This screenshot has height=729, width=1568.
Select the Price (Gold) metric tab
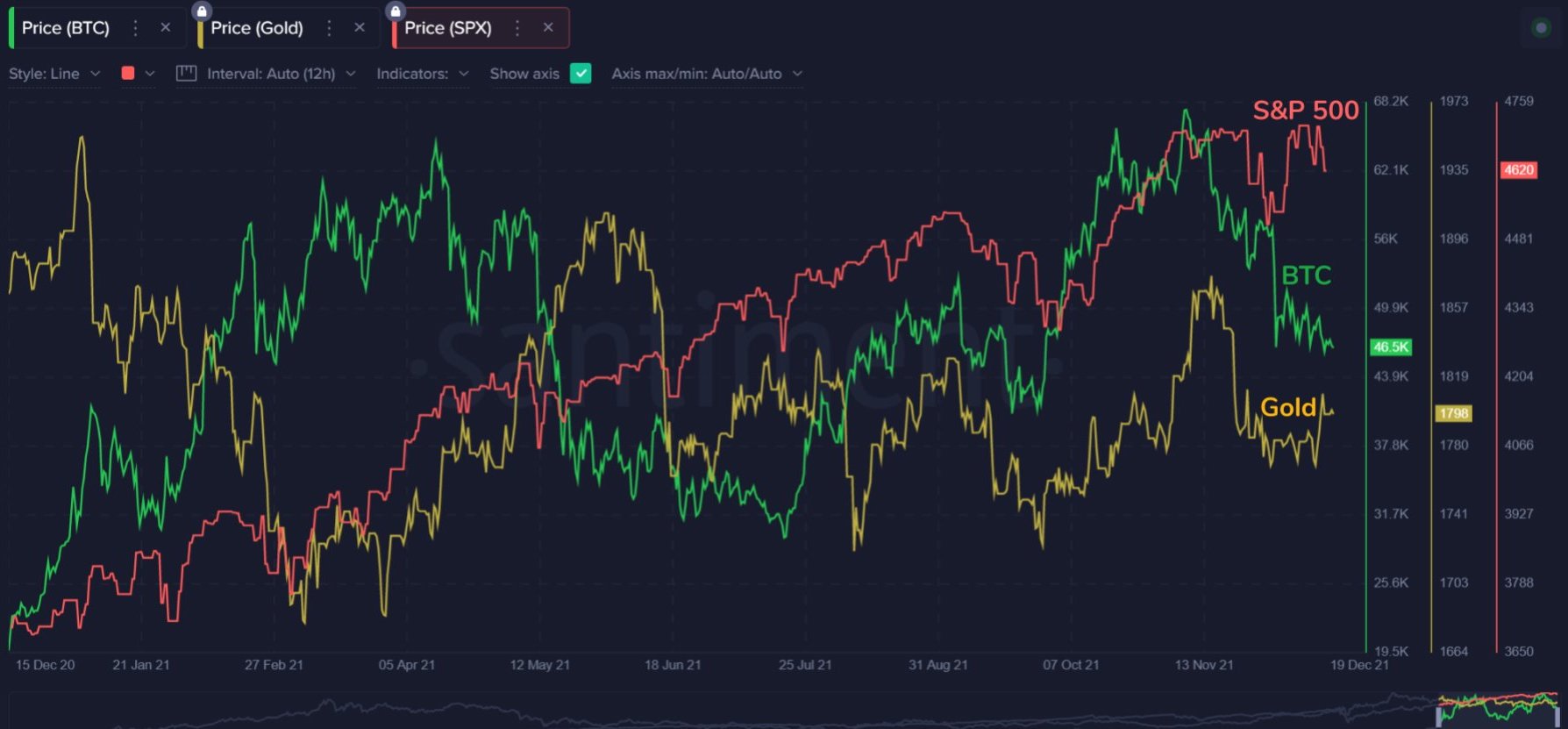tap(257, 28)
